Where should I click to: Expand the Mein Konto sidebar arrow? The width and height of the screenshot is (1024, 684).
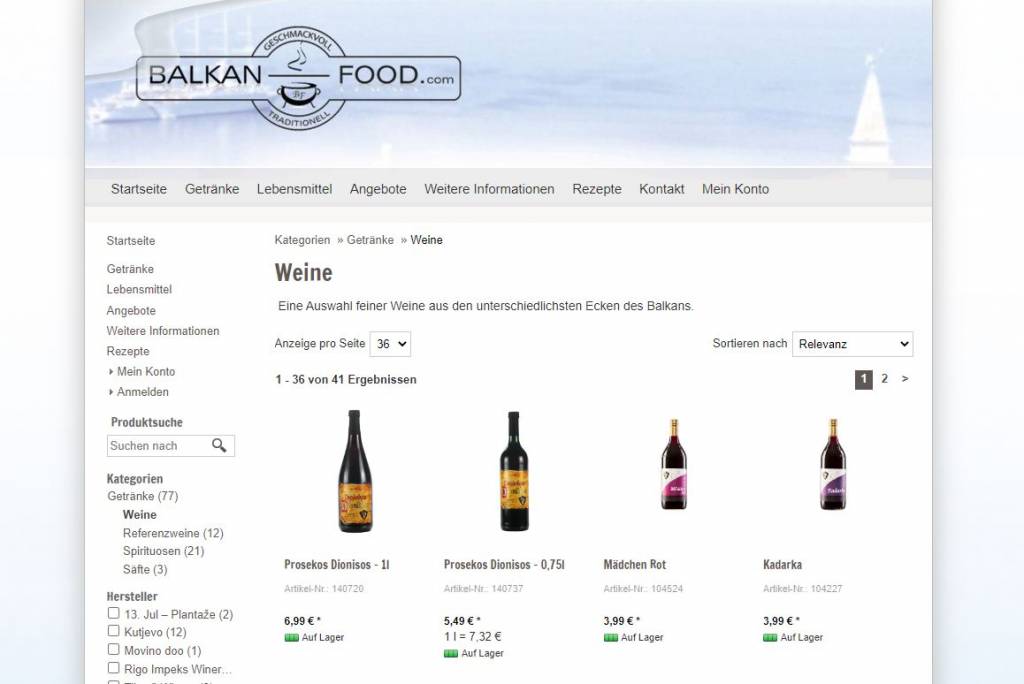pos(111,372)
